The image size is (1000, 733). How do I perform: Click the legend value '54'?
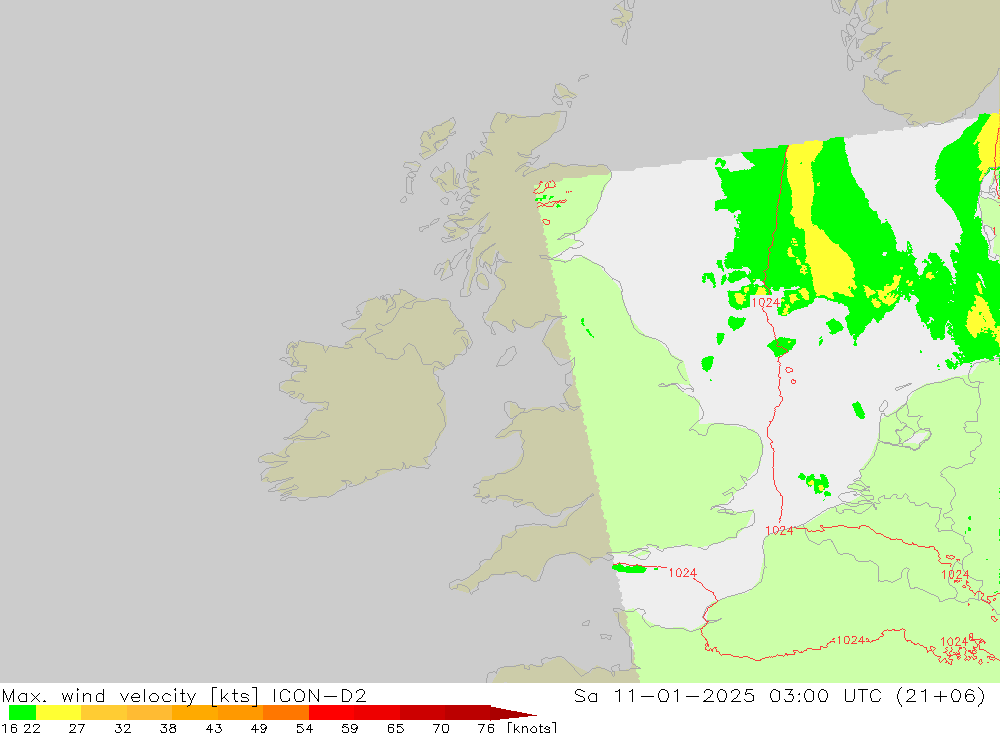[304, 727]
